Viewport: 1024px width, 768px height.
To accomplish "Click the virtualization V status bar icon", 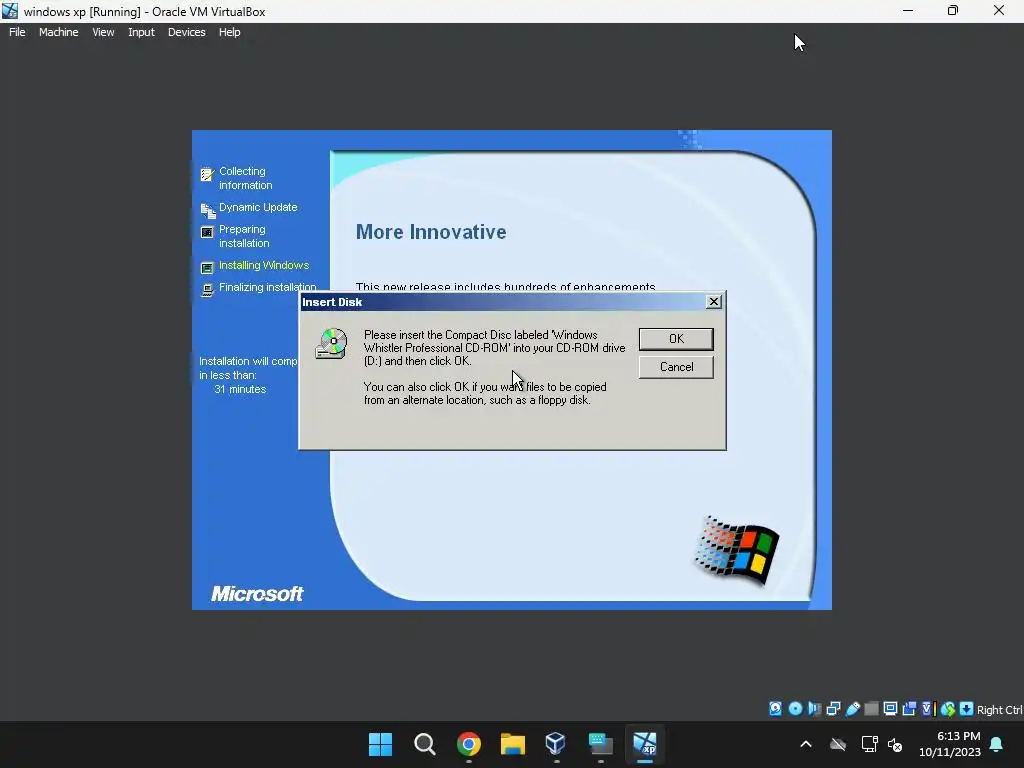I will (928, 709).
